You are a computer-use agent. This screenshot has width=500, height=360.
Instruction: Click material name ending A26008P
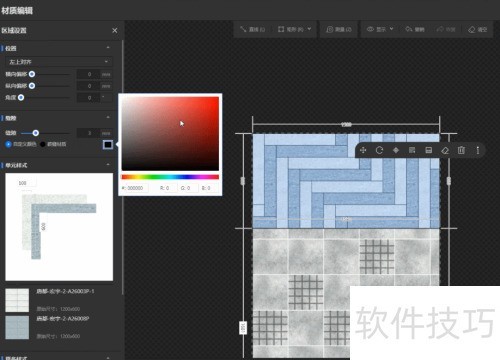pos(63,318)
